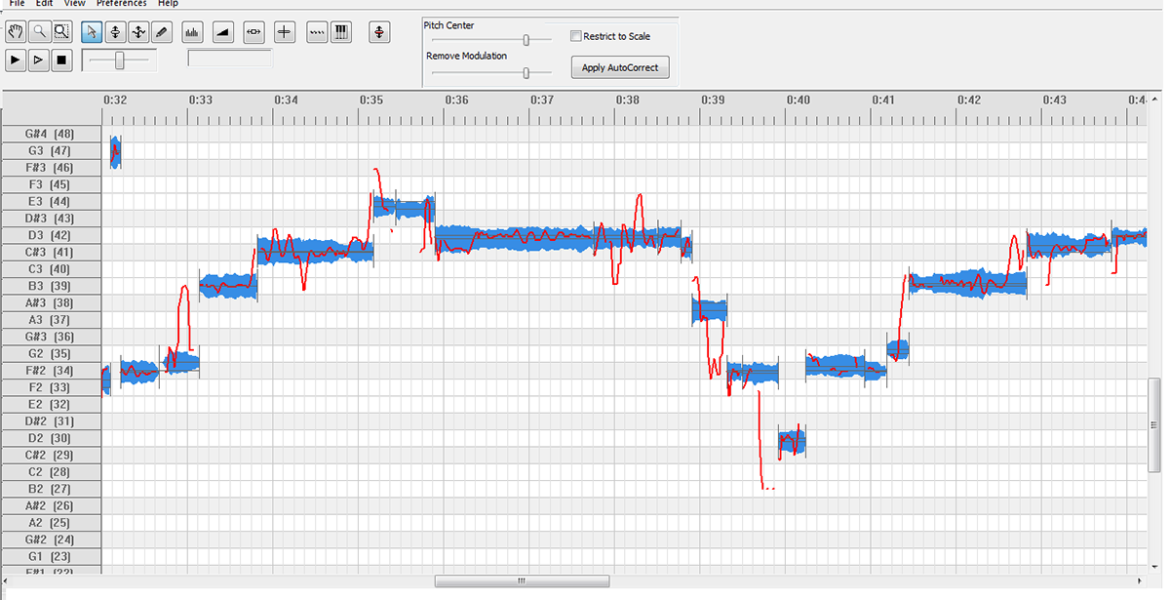The height and width of the screenshot is (600, 1170).
Task: Click the zoom-to-selection tool icon
Action: click(62, 33)
